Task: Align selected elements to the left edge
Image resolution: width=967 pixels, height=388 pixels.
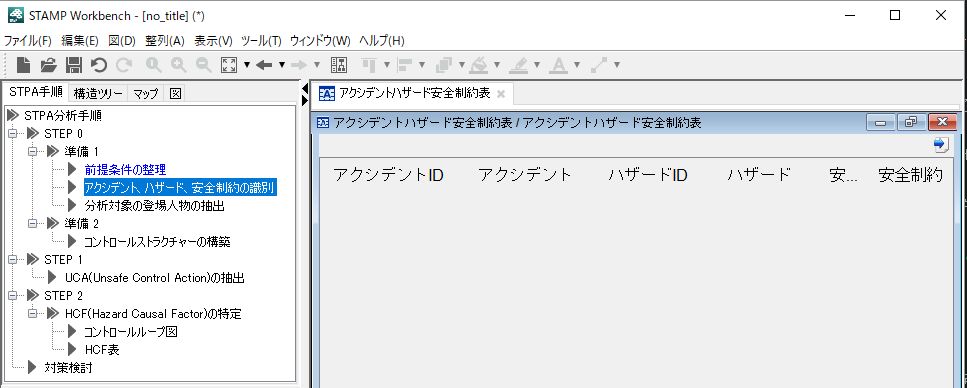Action: click(x=405, y=65)
